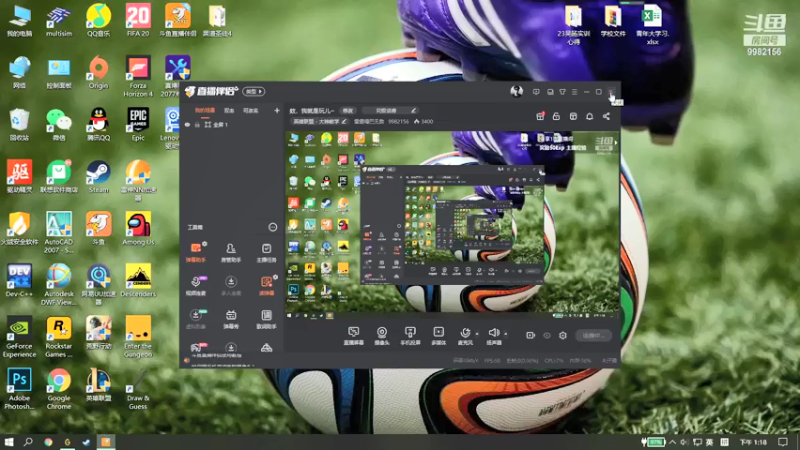Click the room number 9982156
Image resolution: width=800 pixels, height=450 pixels.
coord(398,121)
